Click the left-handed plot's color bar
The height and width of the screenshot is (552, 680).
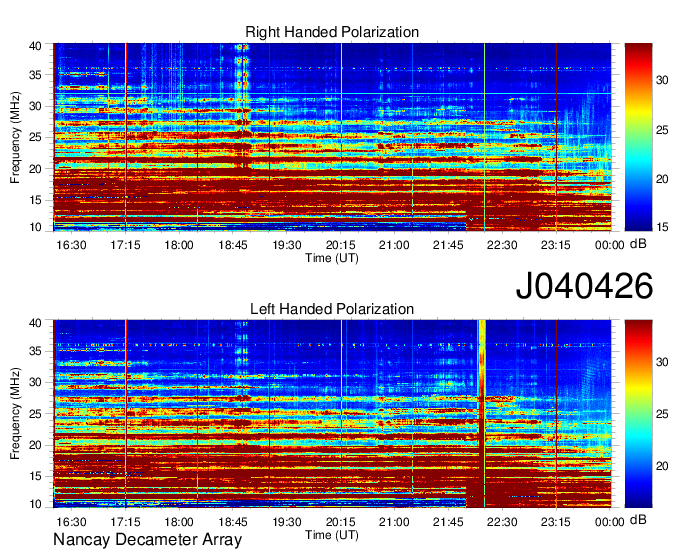click(638, 414)
